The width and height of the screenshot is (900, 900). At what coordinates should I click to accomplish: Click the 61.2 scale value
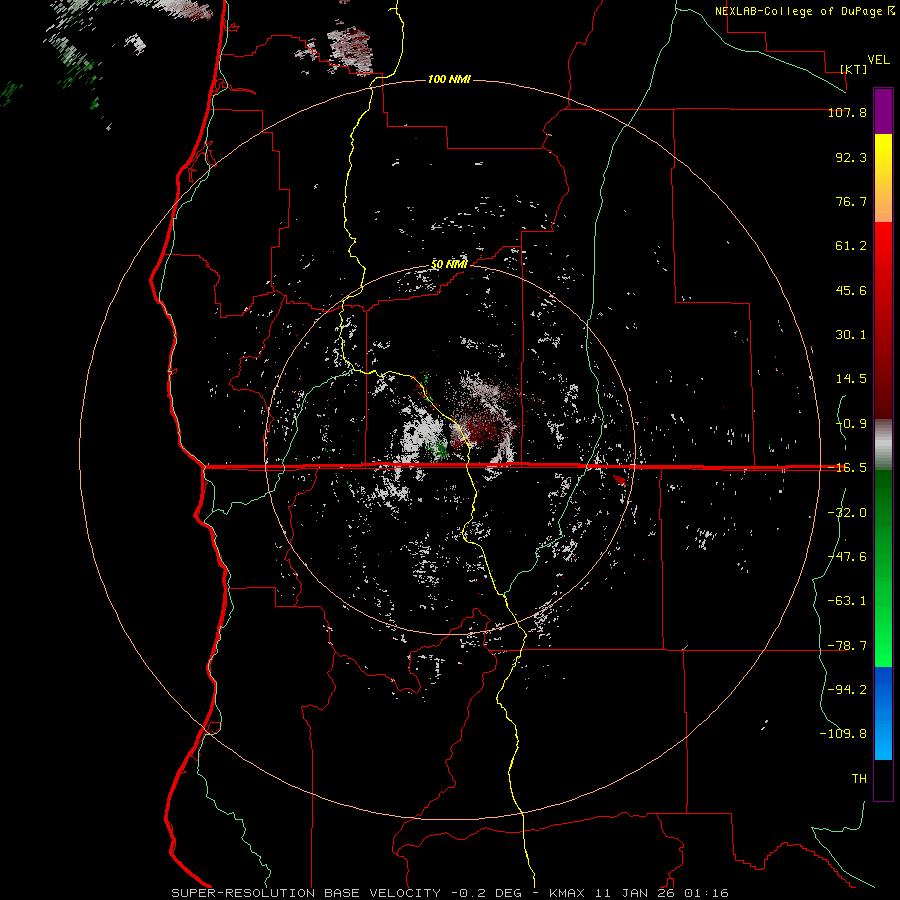851,246
